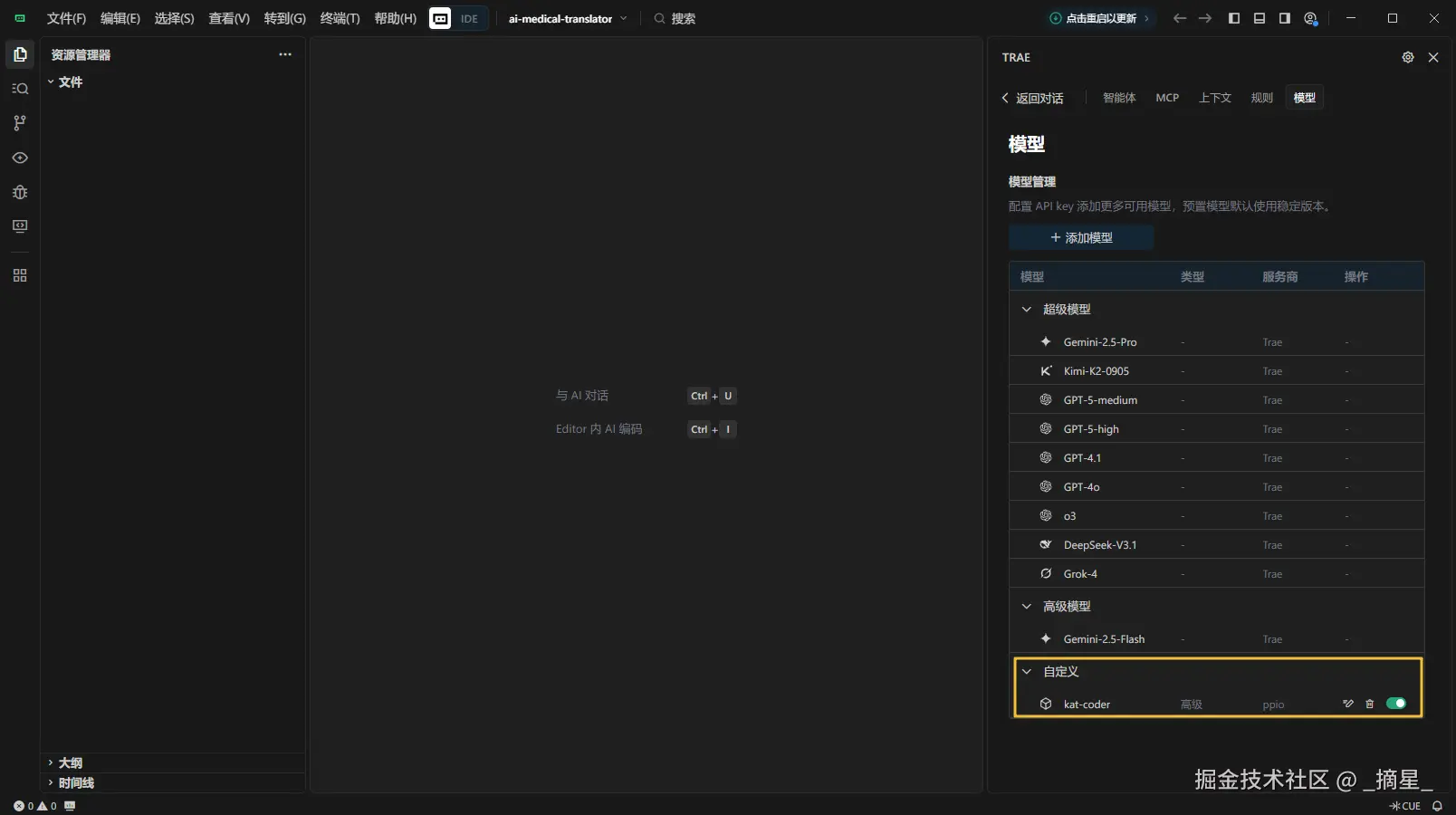The height and width of the screenshot is (815, 1456).
Task: Close the TRAE side panel
Action: pyautogui.click(x=1433, y=57)
